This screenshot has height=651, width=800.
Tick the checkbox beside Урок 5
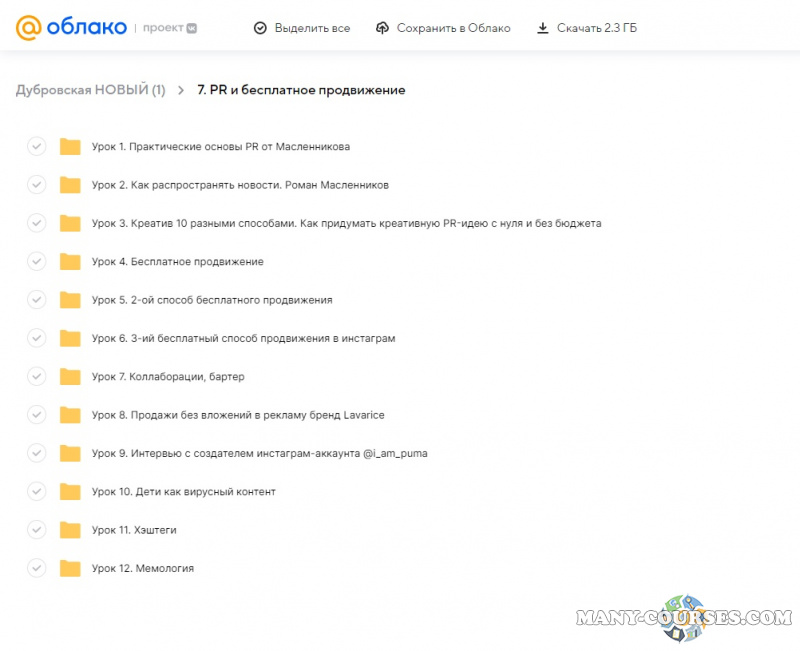[36, 300]
